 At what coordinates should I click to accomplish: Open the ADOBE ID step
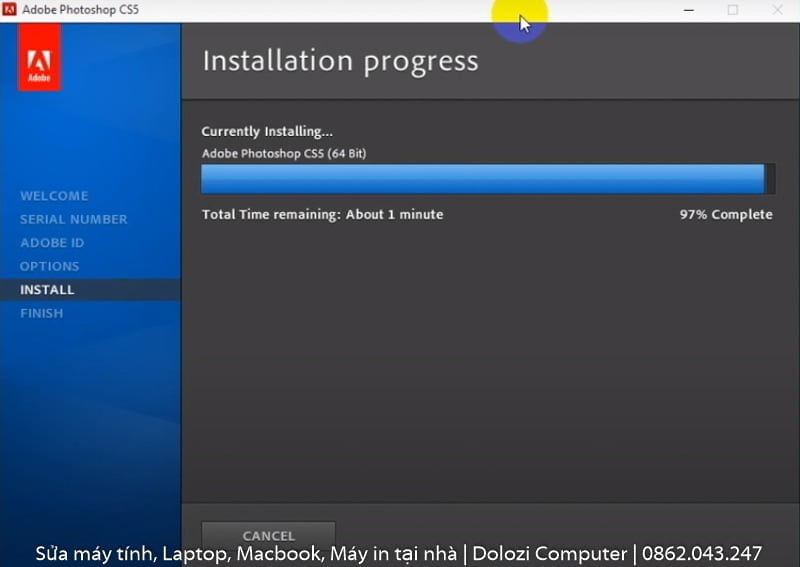click(x=52, y=243)
